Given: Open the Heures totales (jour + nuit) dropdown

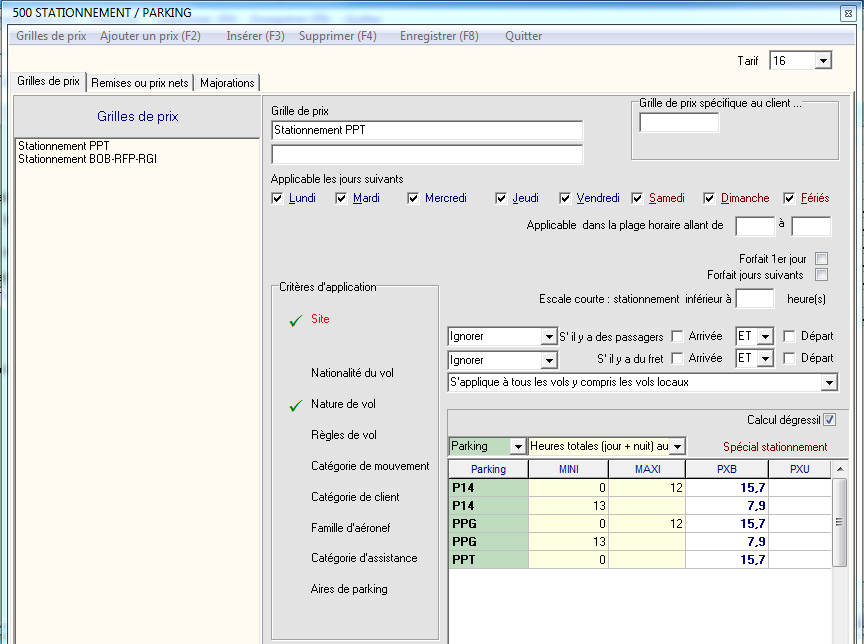Looking at the screenshot, I should click(677, 446).
